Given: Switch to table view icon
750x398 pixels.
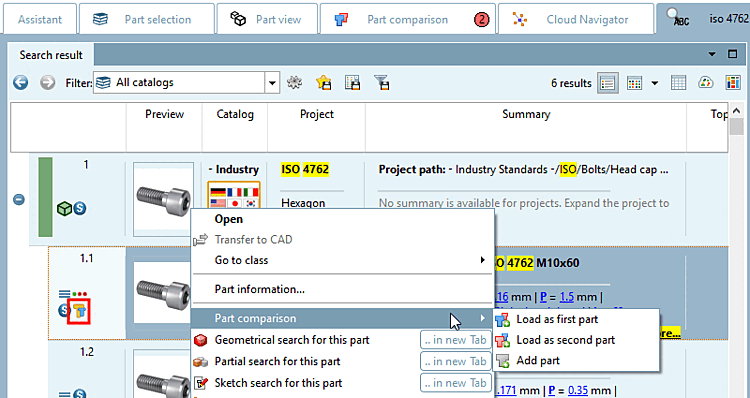Looking at the screenshot, I should coord(679,83).
